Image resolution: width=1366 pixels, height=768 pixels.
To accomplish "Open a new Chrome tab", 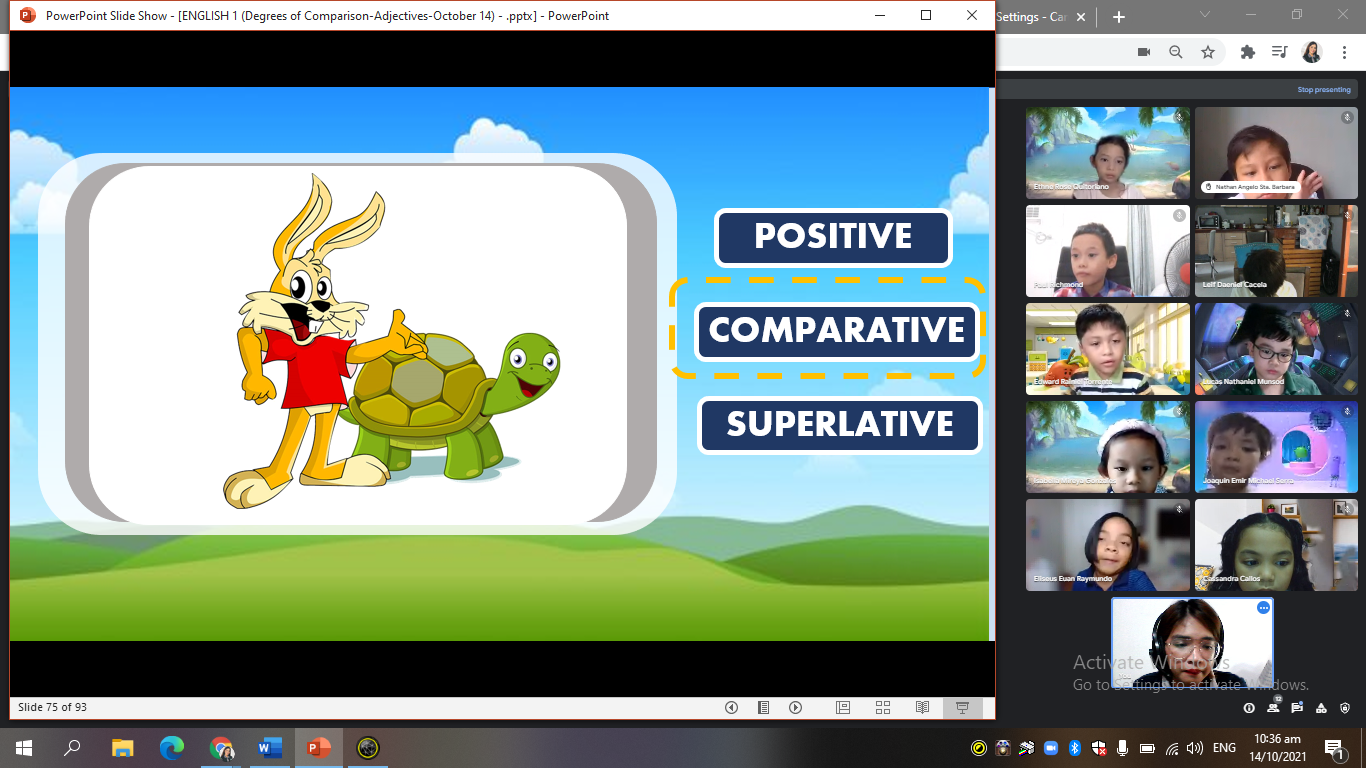I will click(1119, 17).
